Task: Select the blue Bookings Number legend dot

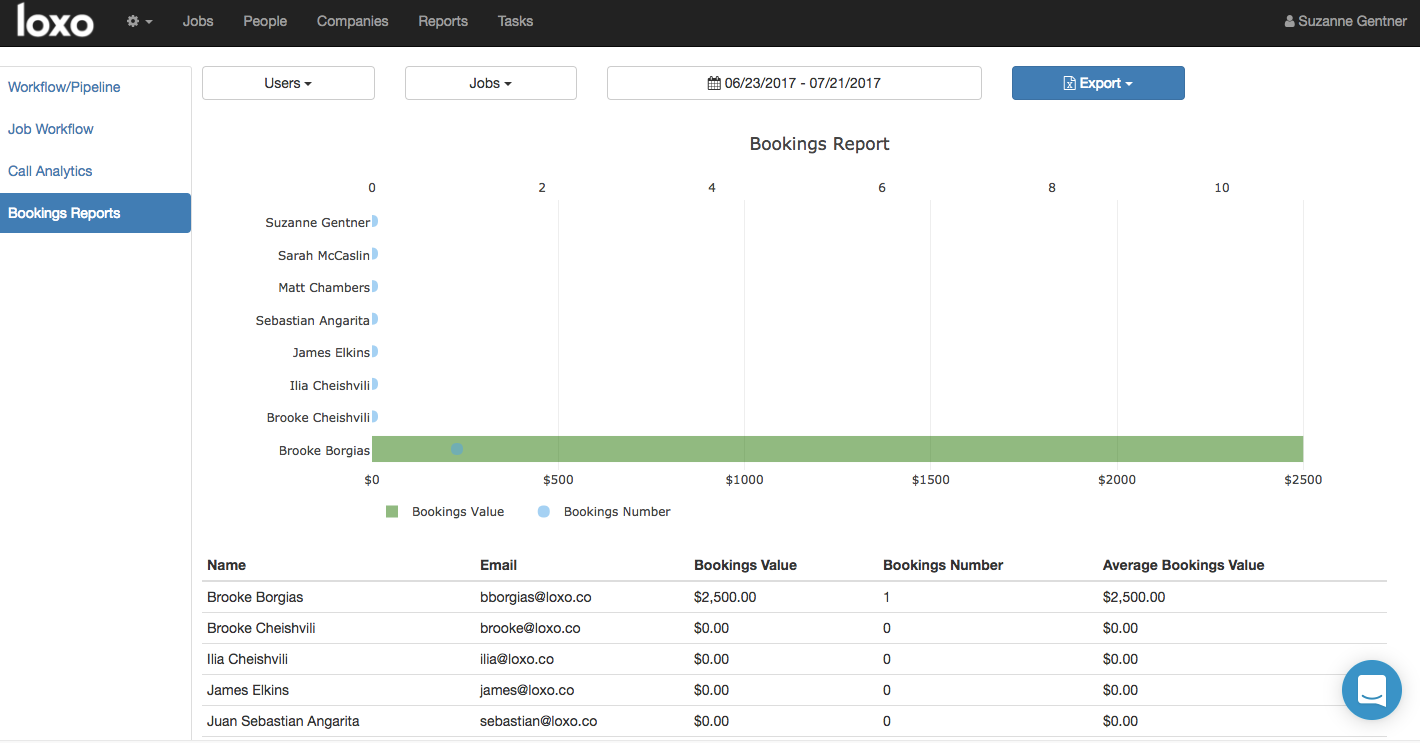Action: click(543, 511)
